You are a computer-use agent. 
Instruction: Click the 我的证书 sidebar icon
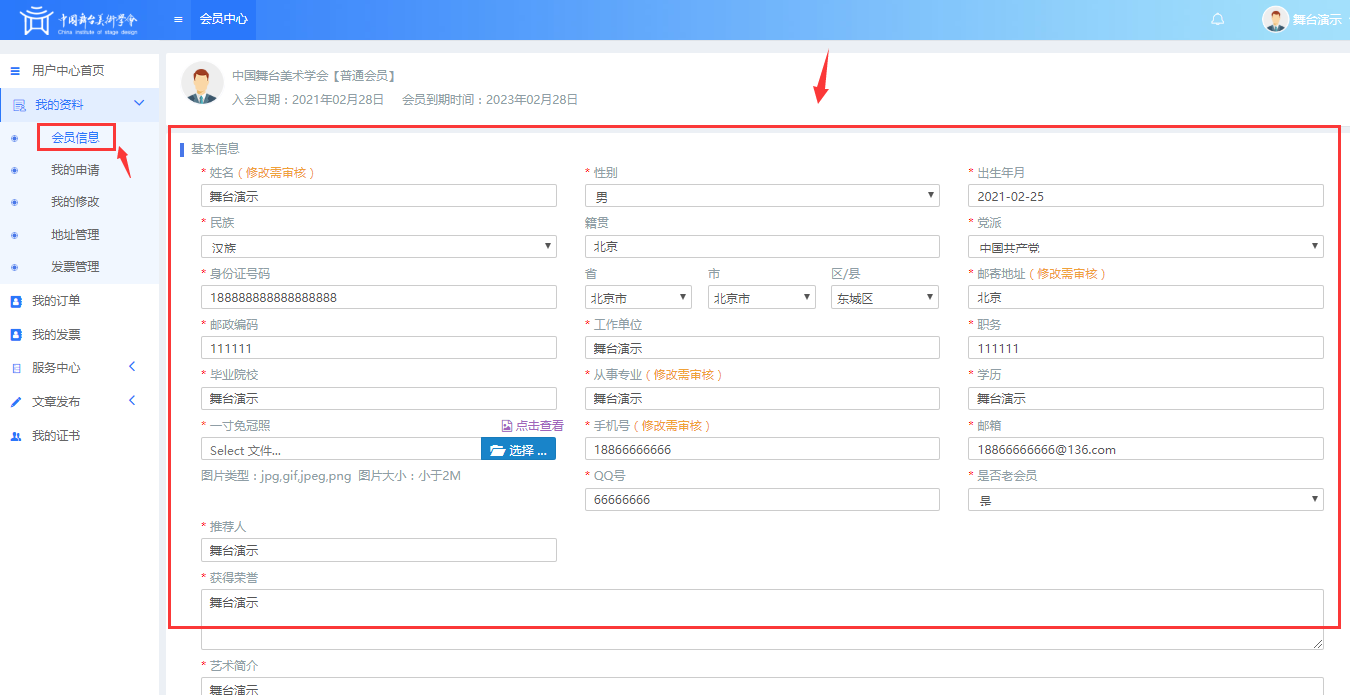pyautogui.click(x=15, y=437)
